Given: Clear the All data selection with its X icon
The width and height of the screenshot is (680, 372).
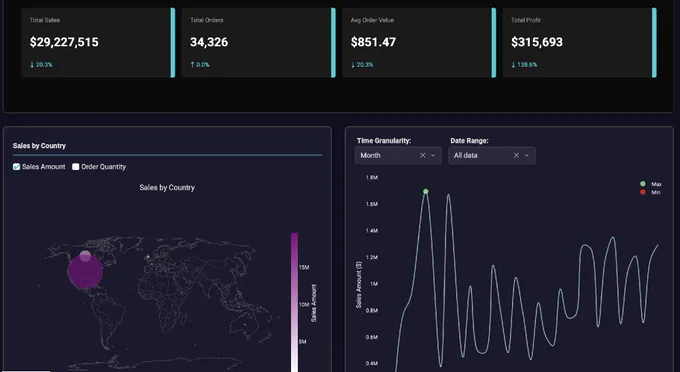Looking at the screenshot, I should pos(516,156).
